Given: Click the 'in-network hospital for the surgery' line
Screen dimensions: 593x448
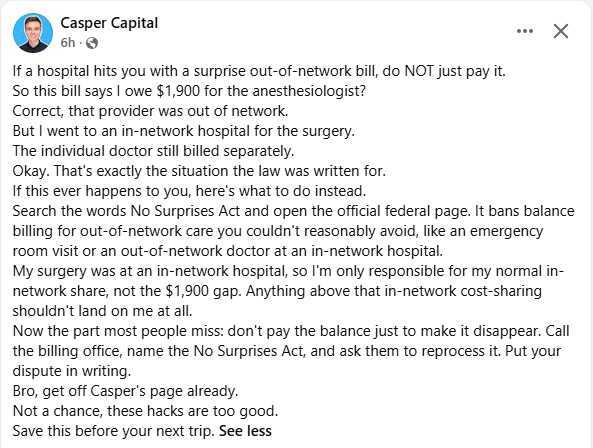Looking at the screenshot, I should pyautogui.click(x=183, y=131).
